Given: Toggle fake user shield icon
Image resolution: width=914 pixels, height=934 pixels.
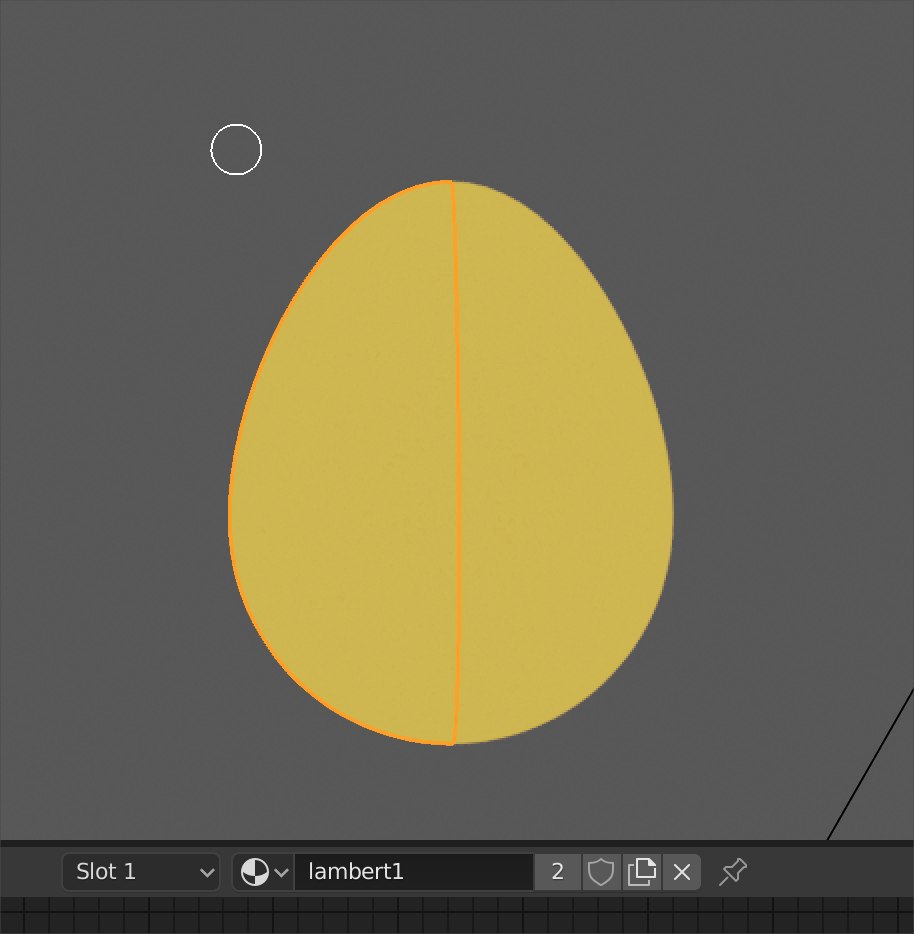Looking at the screenshot, I should click(x=601, y=872).
